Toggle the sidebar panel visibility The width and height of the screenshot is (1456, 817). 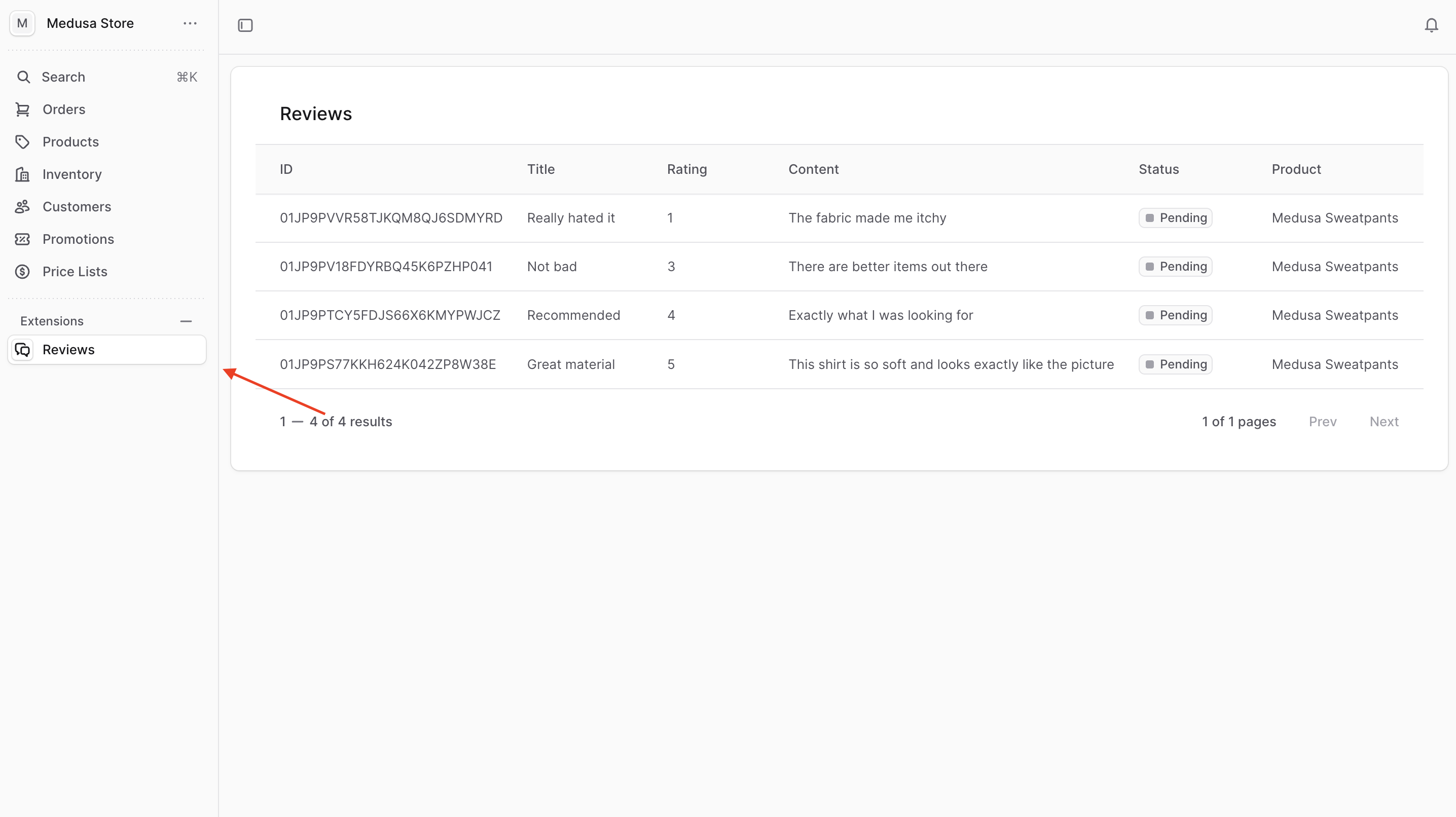point(245,25)
